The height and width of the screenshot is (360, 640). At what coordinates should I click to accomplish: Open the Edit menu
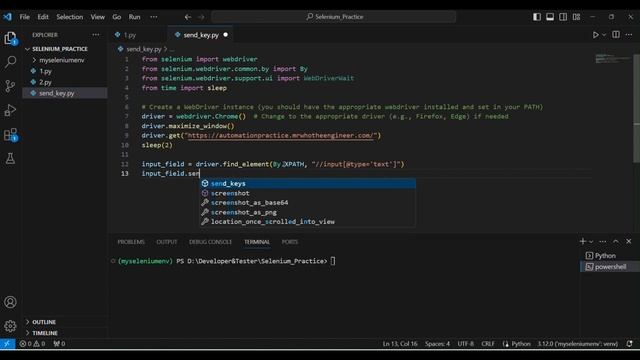(x=43, y=17)
